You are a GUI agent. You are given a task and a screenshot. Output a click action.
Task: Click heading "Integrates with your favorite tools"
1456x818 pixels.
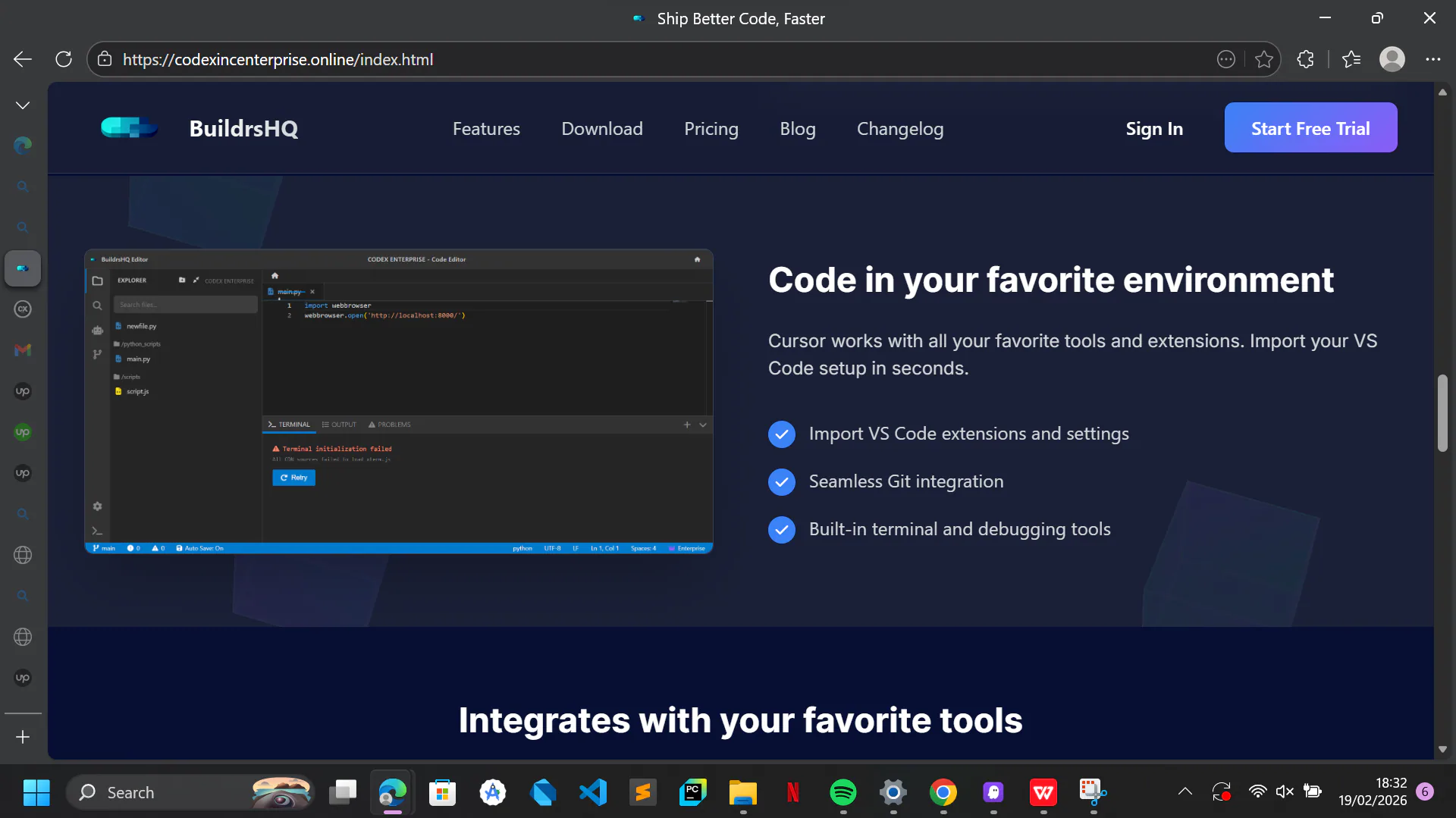click(740, 720)
